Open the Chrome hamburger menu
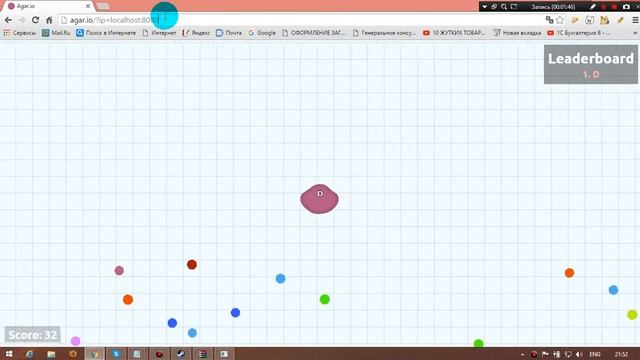 pyautogui.click(x=635, y=20)
